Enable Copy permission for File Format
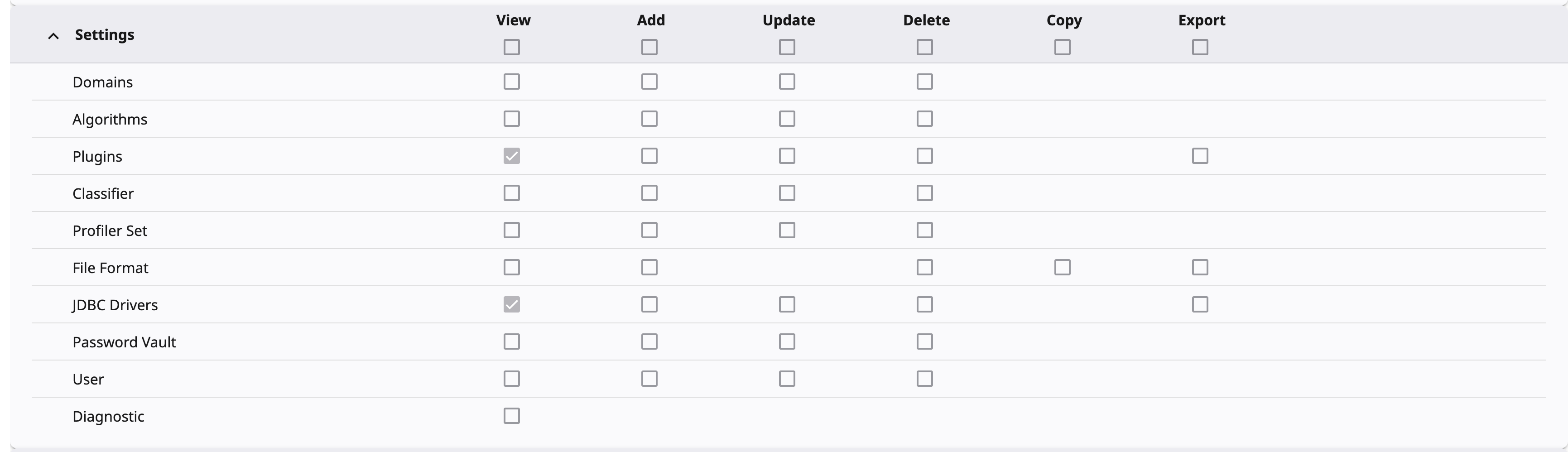This screenshot has height=452, width=1568. tap(1062, 267)
